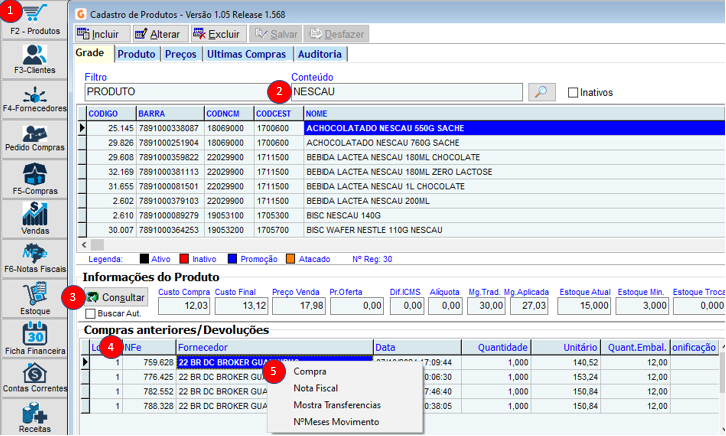Switch to the Grade tab

point(94,53)
